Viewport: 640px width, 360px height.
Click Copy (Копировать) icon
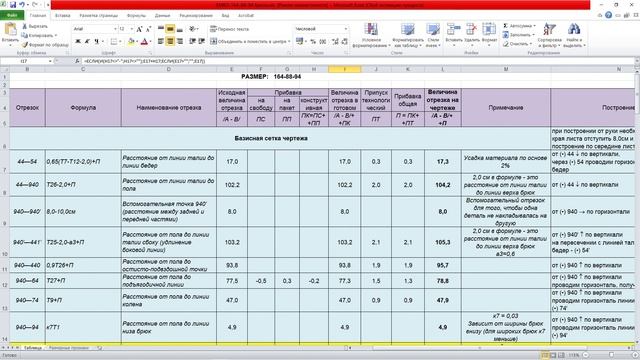pyautogui.click(x=25, y=36)
